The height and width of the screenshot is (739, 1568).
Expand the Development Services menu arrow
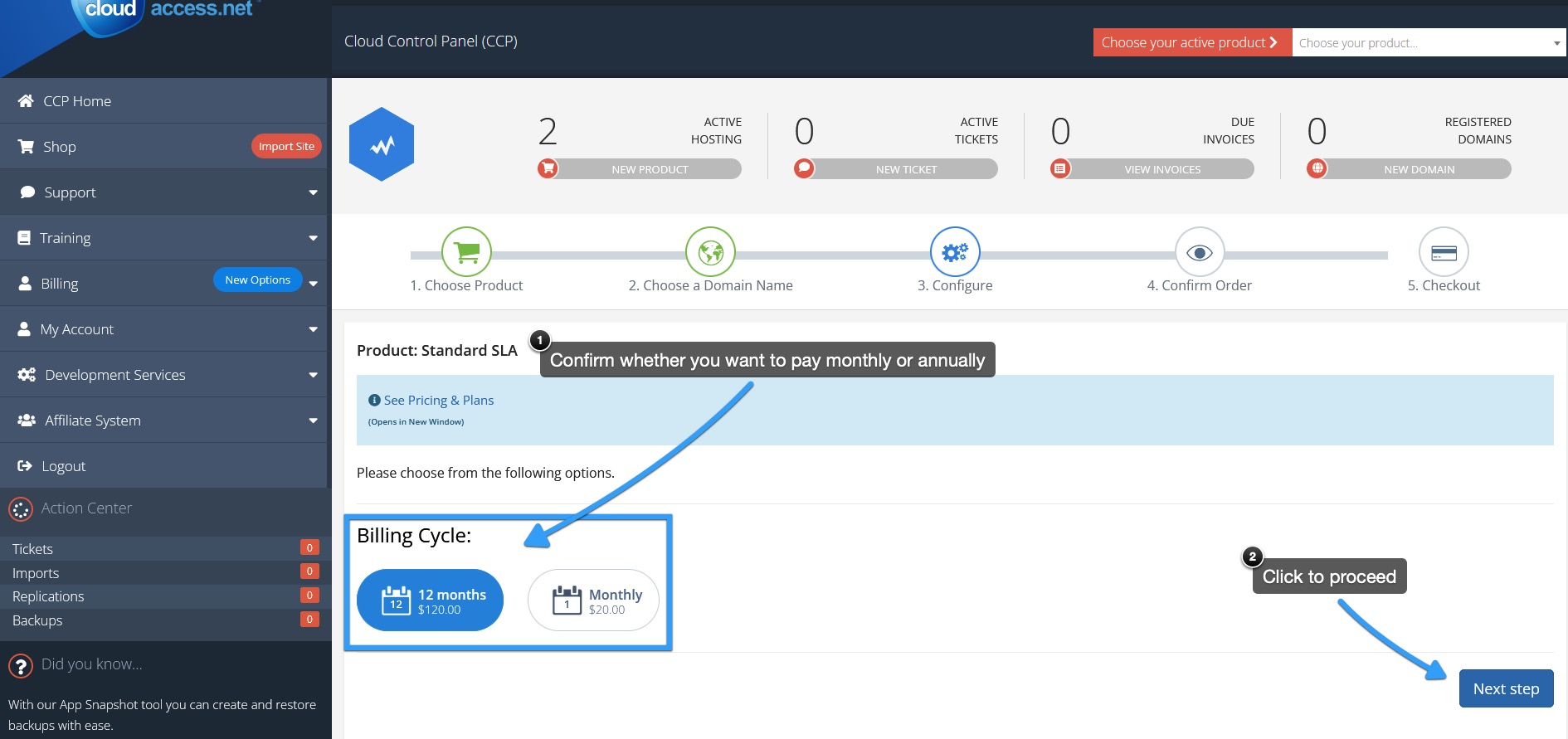313,375
